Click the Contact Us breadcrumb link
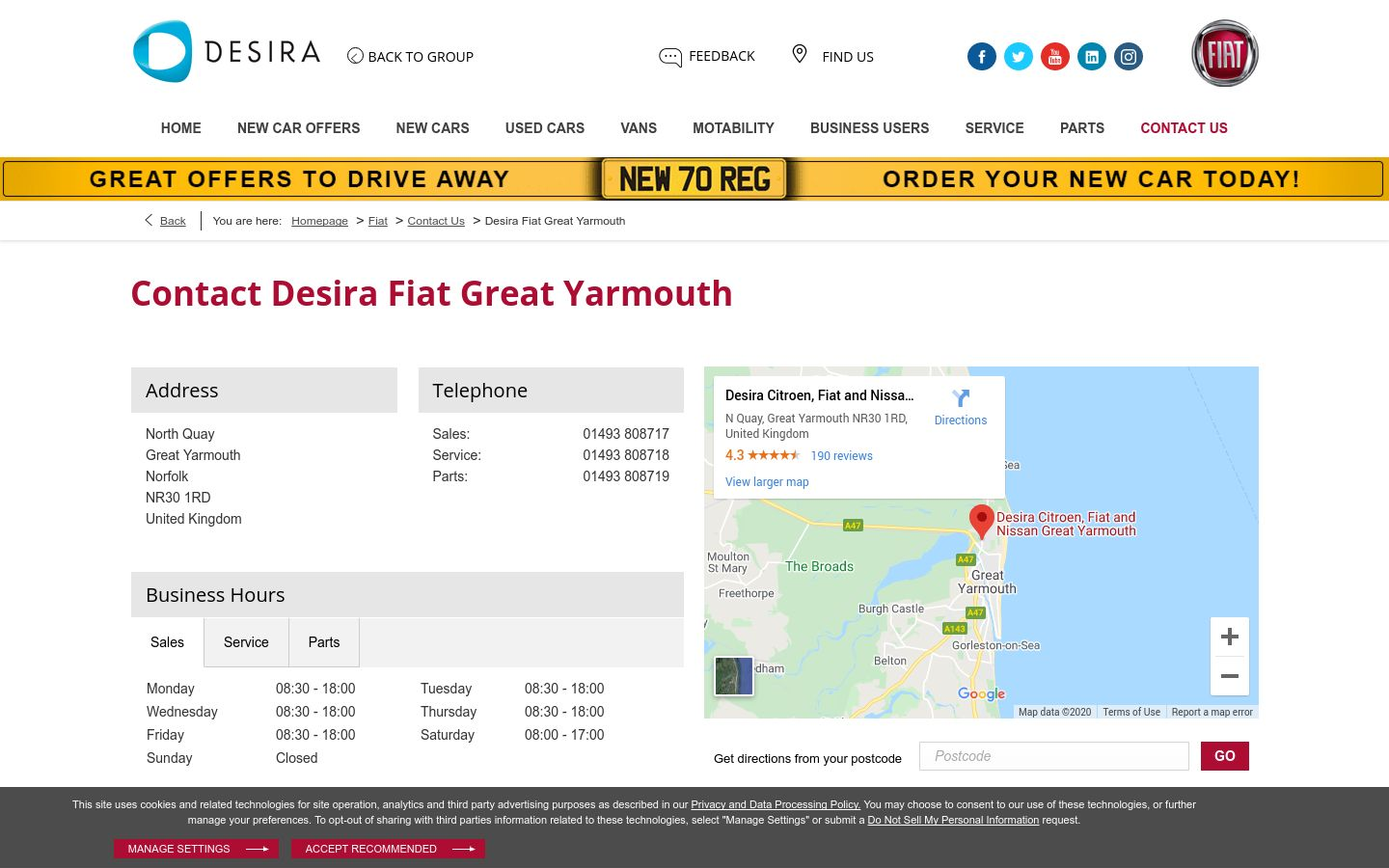This screenshot has height=868, width=1389. click(436, 221)
